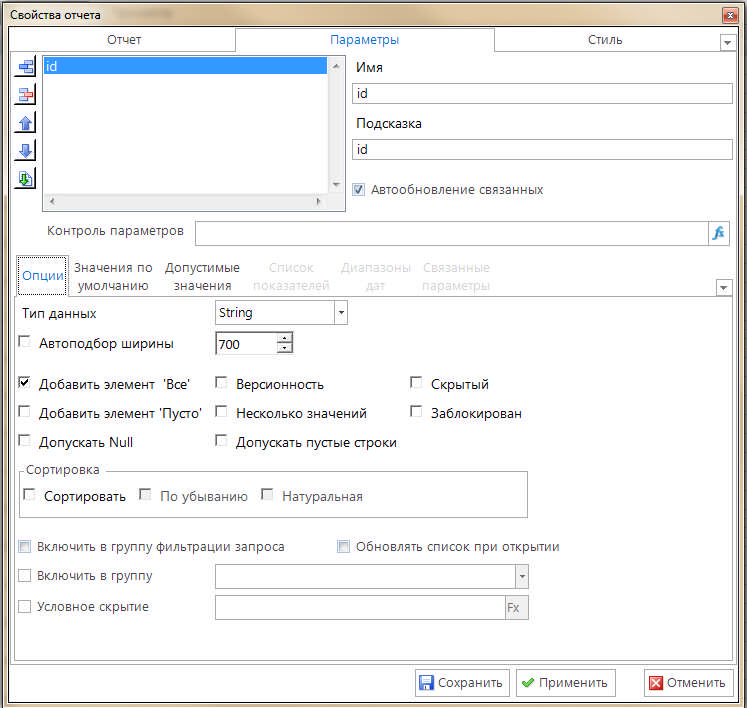The width and height of the screenshot is (747, 708).
Task: Move the parameter up with the arrow icon
Action: [x=25, y=123]
